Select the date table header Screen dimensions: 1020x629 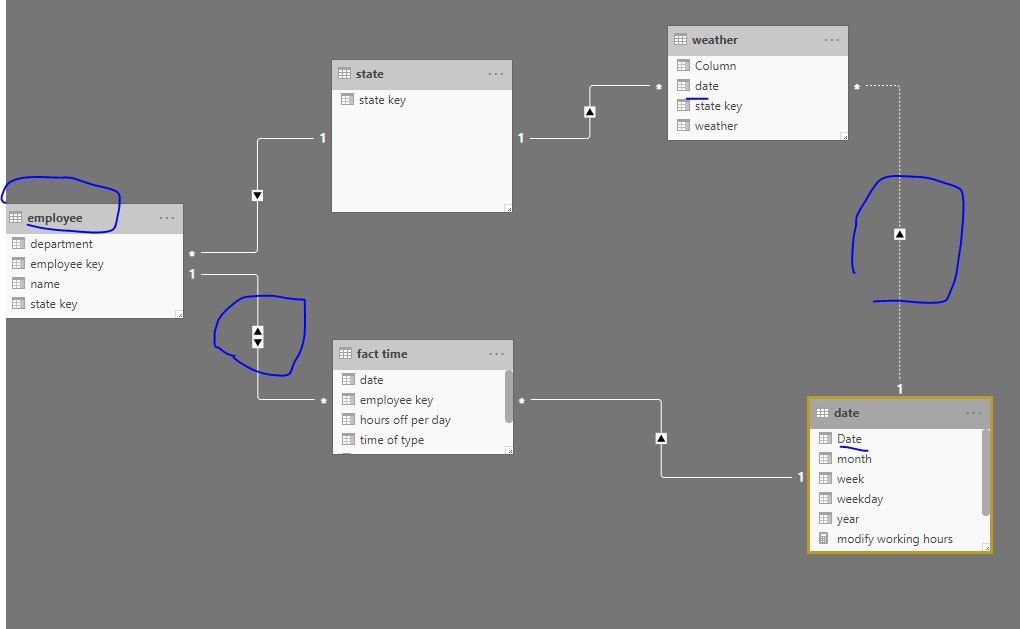point(900,413)
